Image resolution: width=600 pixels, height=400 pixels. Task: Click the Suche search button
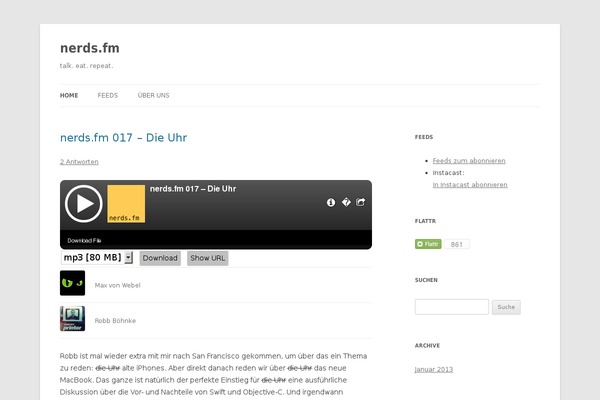click(506, 307)
